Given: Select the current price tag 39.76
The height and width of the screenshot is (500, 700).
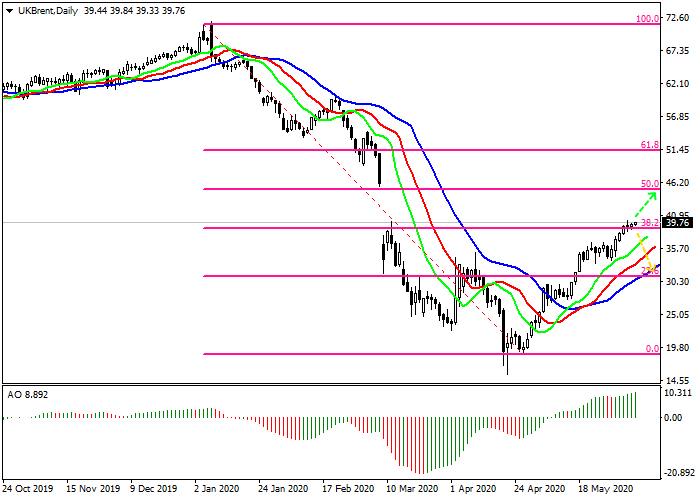Looking at the screenshot, I should pos(678,224).
